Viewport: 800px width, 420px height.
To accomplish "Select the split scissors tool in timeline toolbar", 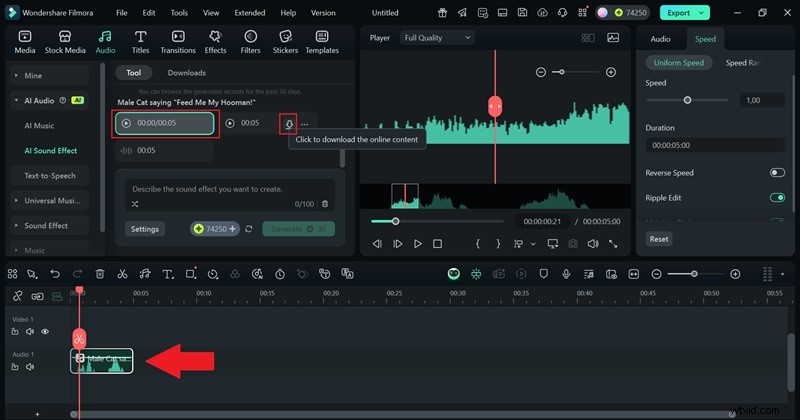I will (122, 273).
